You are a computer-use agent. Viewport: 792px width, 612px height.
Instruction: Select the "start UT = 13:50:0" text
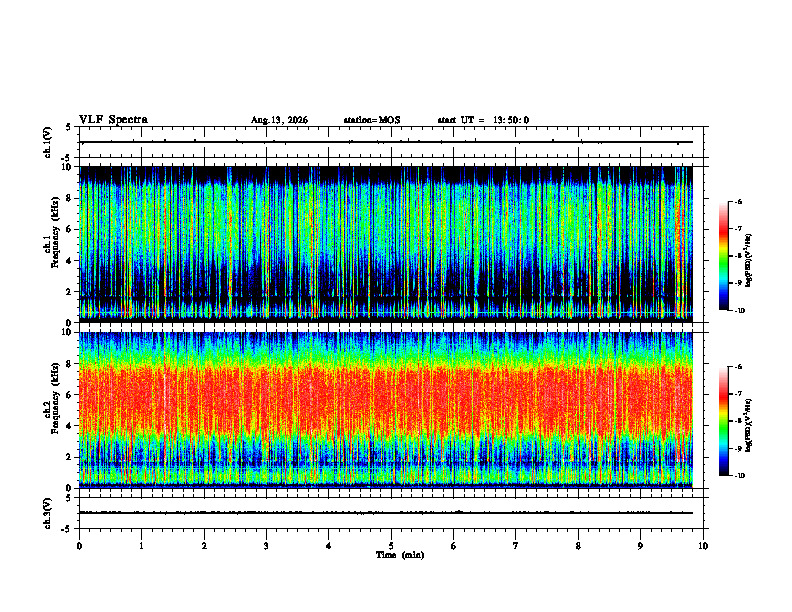point(483,120)
